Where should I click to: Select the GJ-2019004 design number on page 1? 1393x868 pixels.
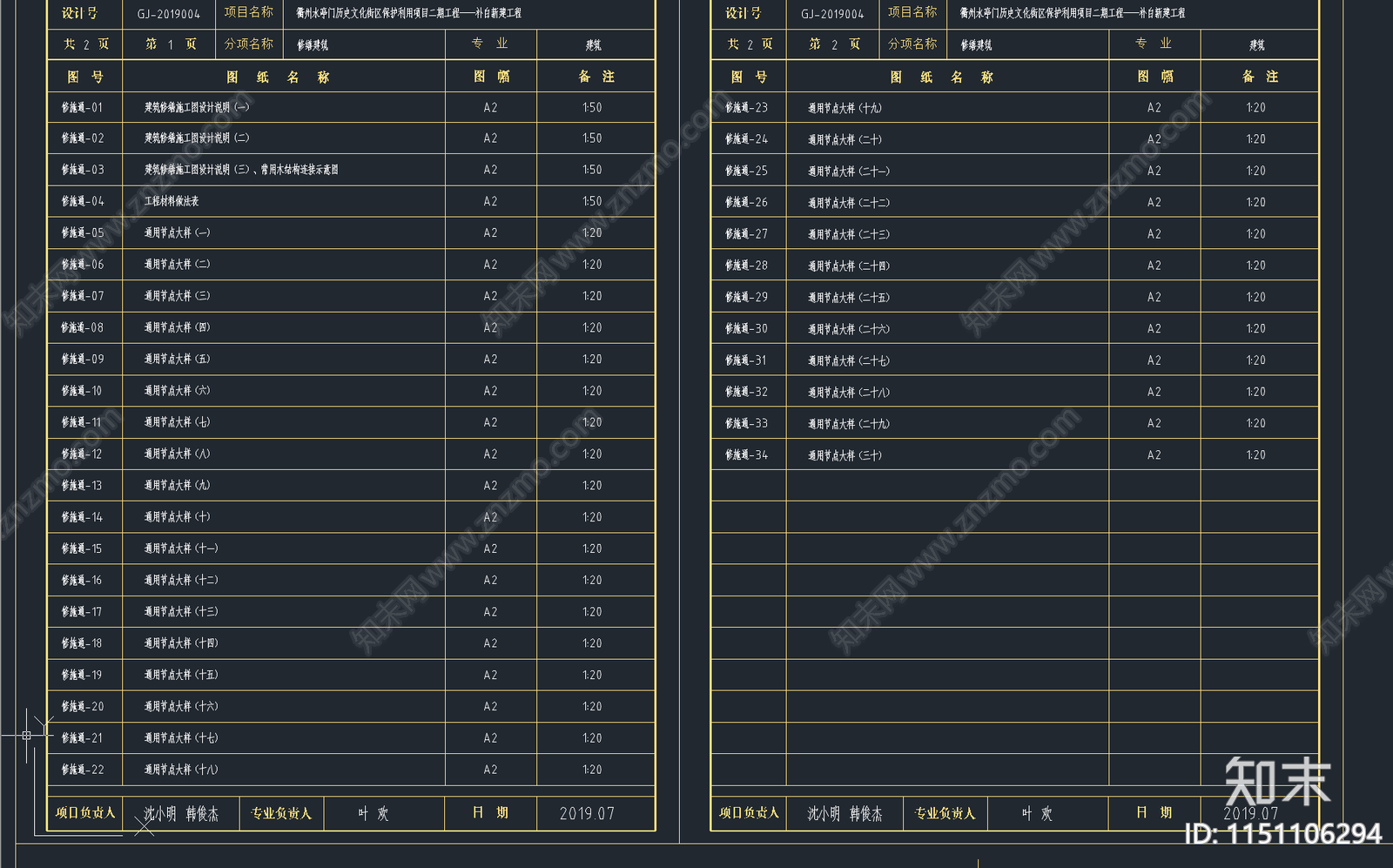(x=169, y=14)
